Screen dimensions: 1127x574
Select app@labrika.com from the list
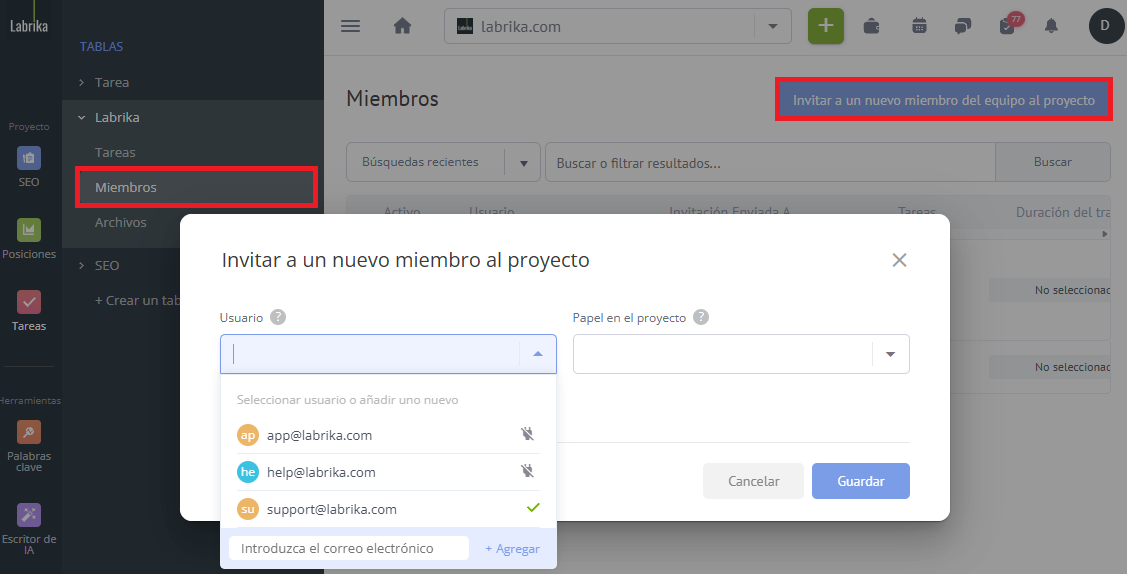pyautogui.click(x=388, y=435)
